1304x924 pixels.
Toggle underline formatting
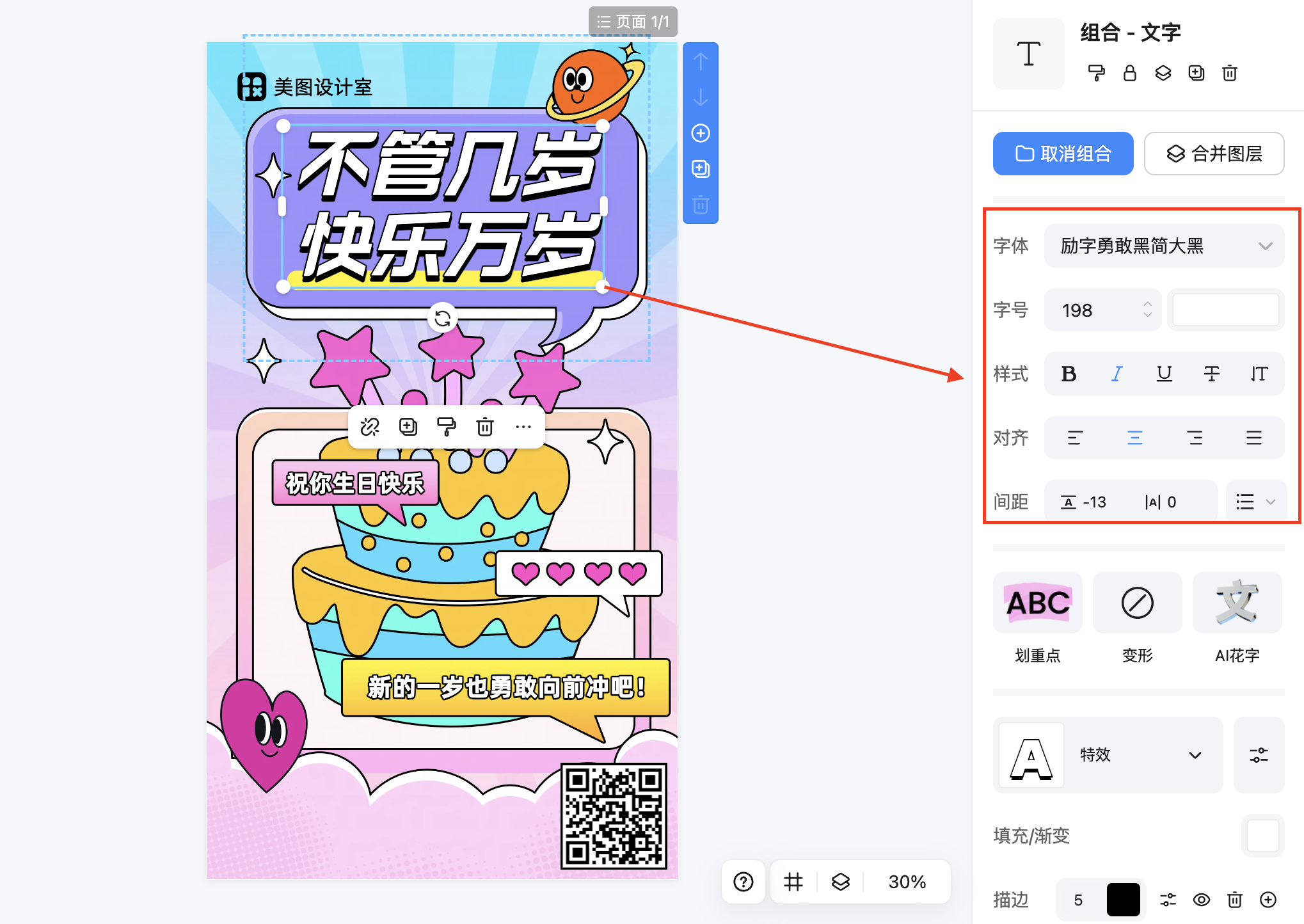pyautogui.click(x=1164, y=374)
